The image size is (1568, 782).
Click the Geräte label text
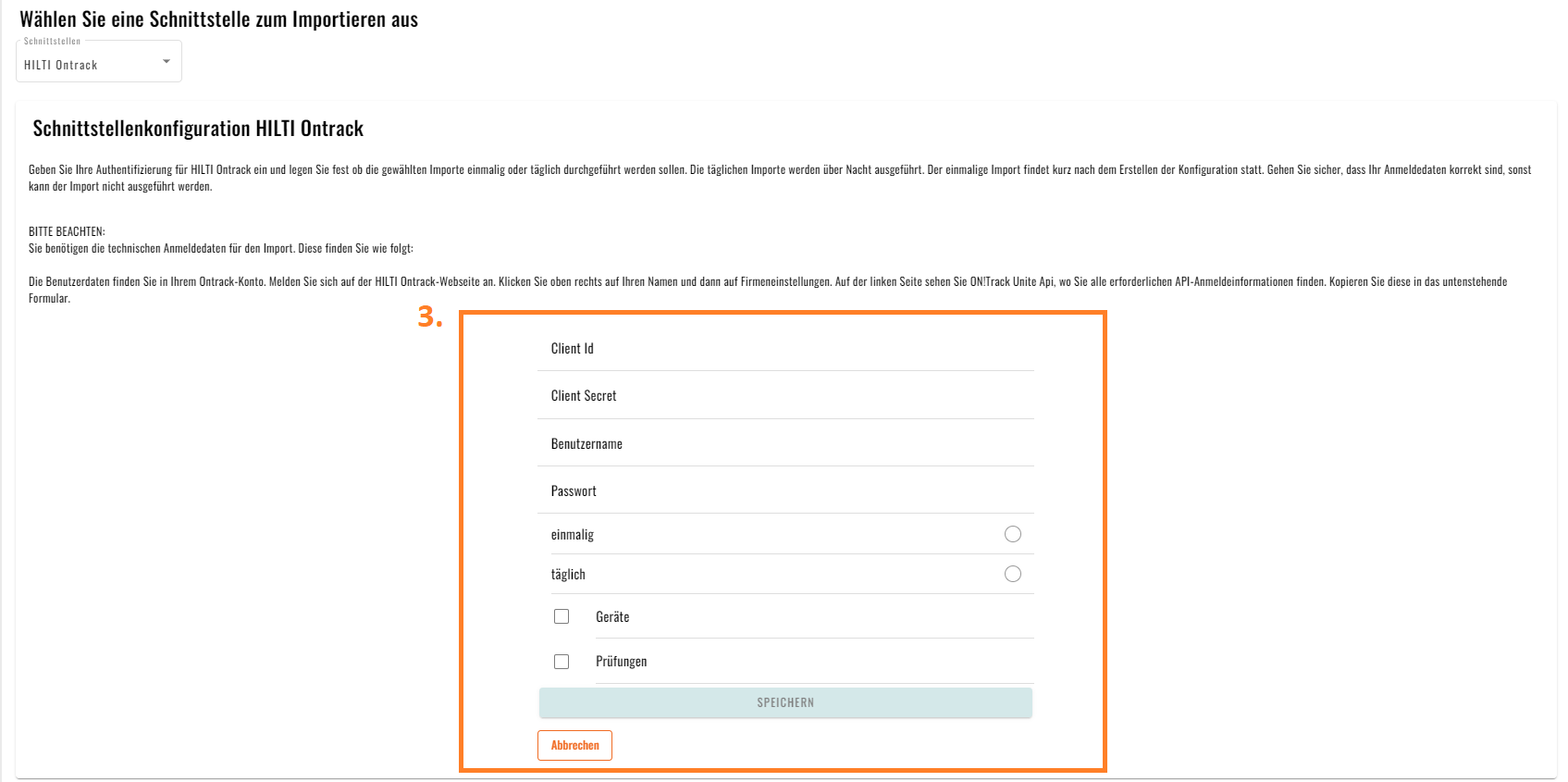[x=612, y=617]
